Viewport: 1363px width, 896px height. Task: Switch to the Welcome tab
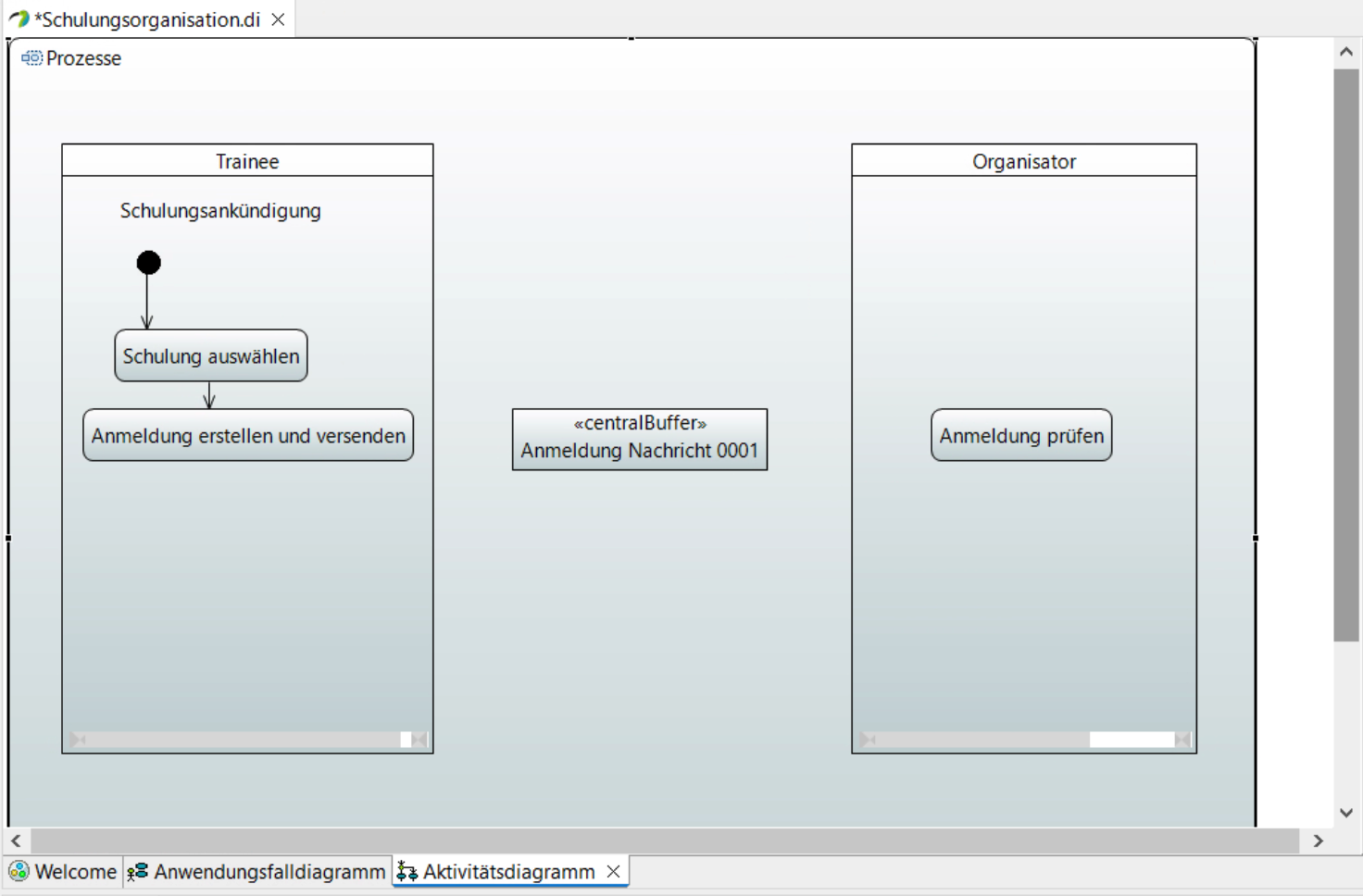[63, 872]
